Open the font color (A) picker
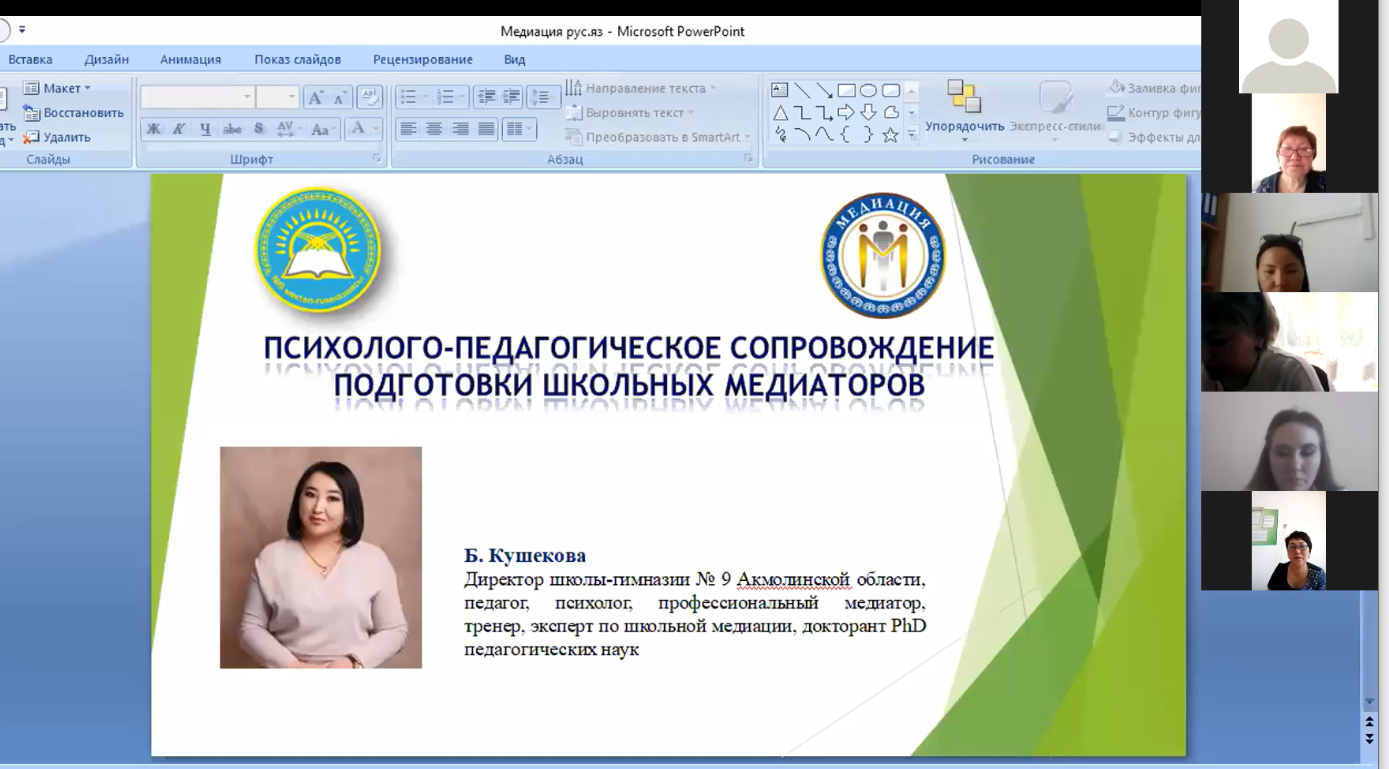The width and height of the screenshot is (1389, 769). pos(363,129)
